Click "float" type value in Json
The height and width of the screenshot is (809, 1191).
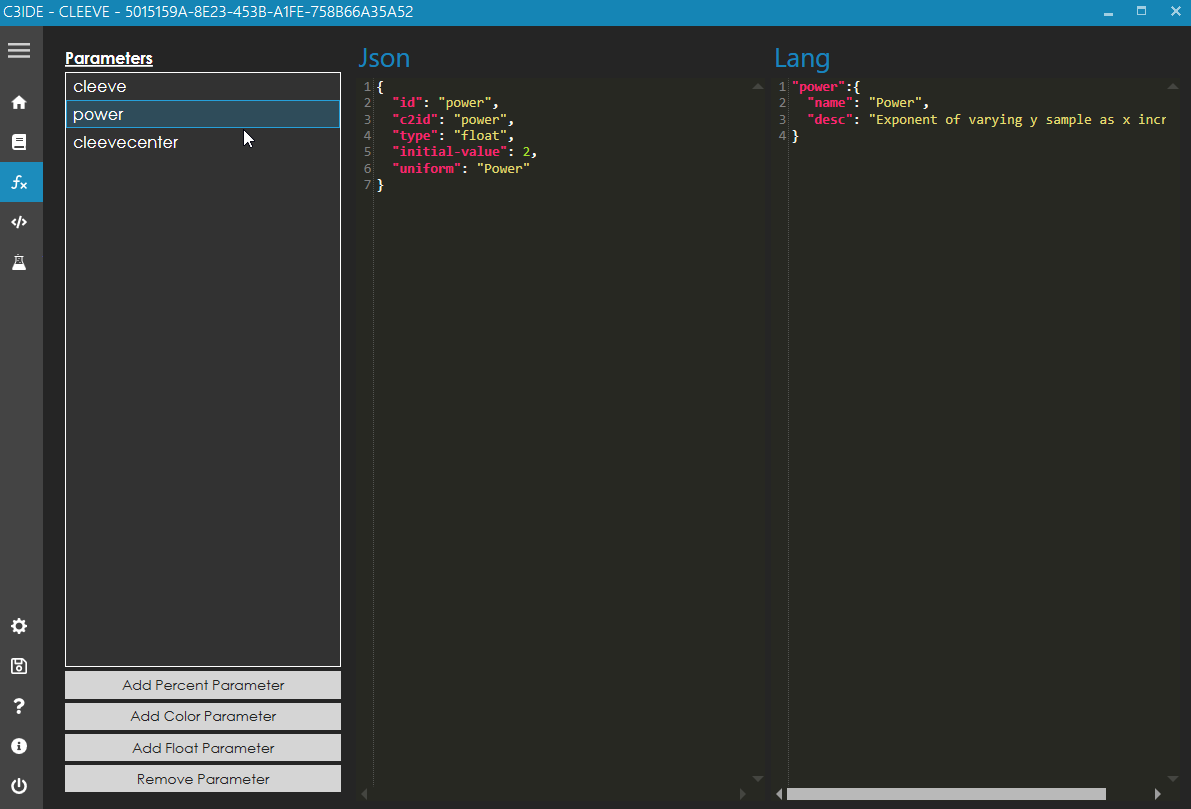point(480,136)
